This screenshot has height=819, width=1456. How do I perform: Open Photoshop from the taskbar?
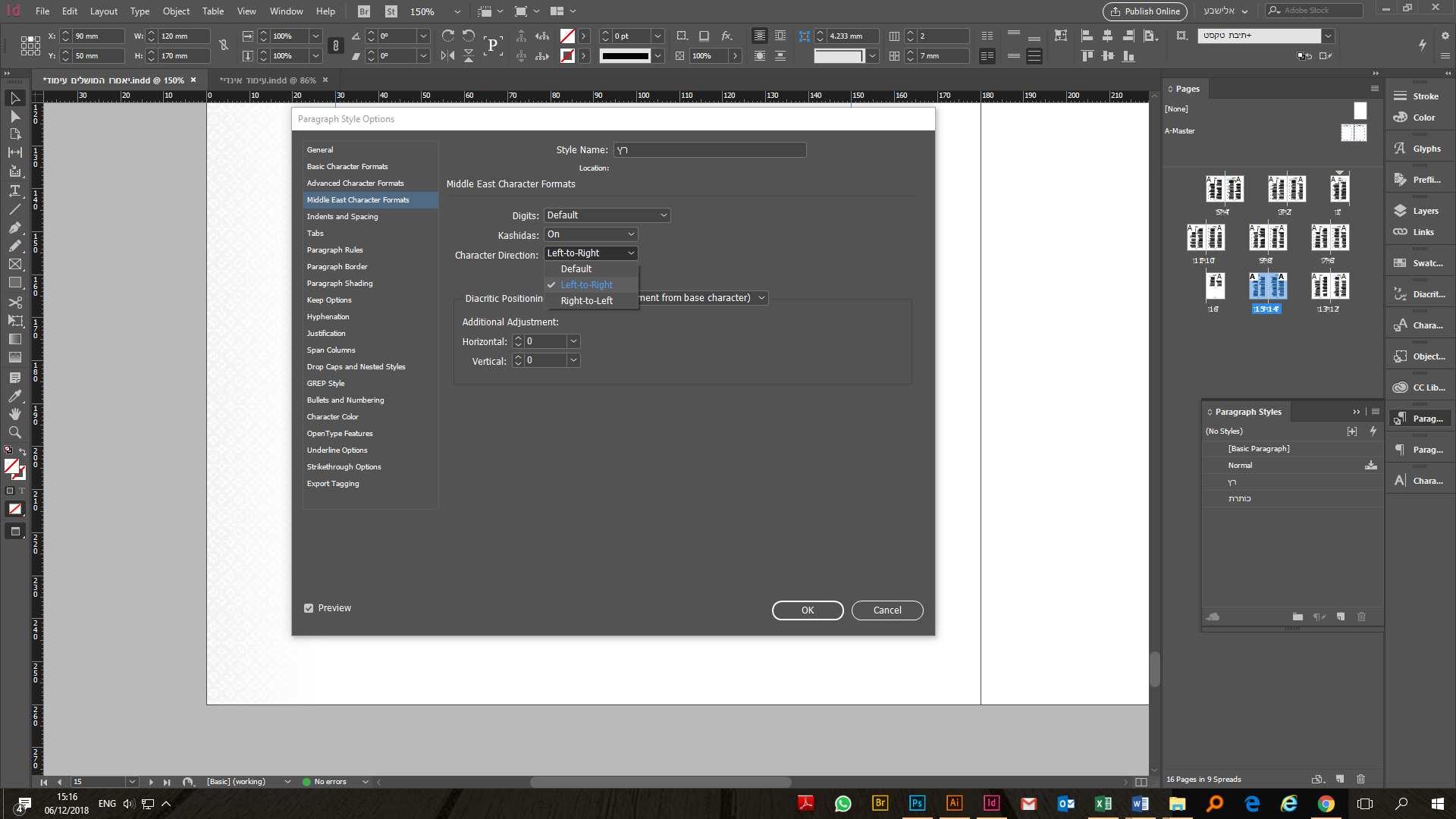click(917, 803)
